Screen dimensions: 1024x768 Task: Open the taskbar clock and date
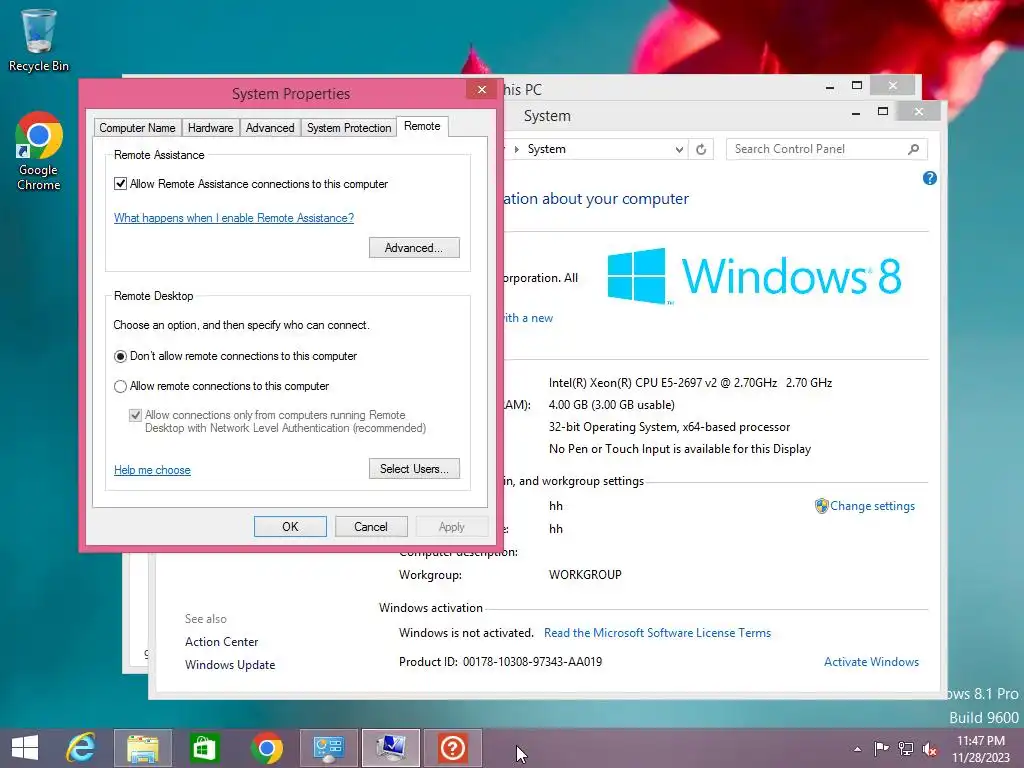[981, 748]
